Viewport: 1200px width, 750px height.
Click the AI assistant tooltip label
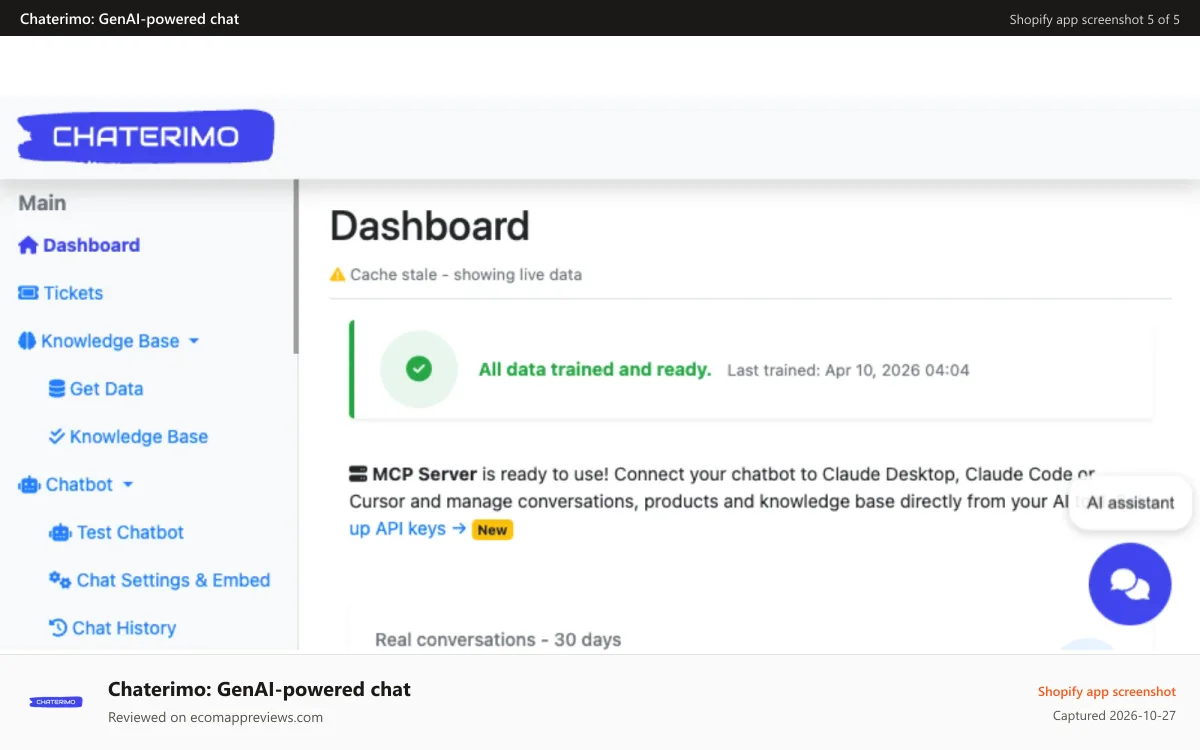point(1130,503)
